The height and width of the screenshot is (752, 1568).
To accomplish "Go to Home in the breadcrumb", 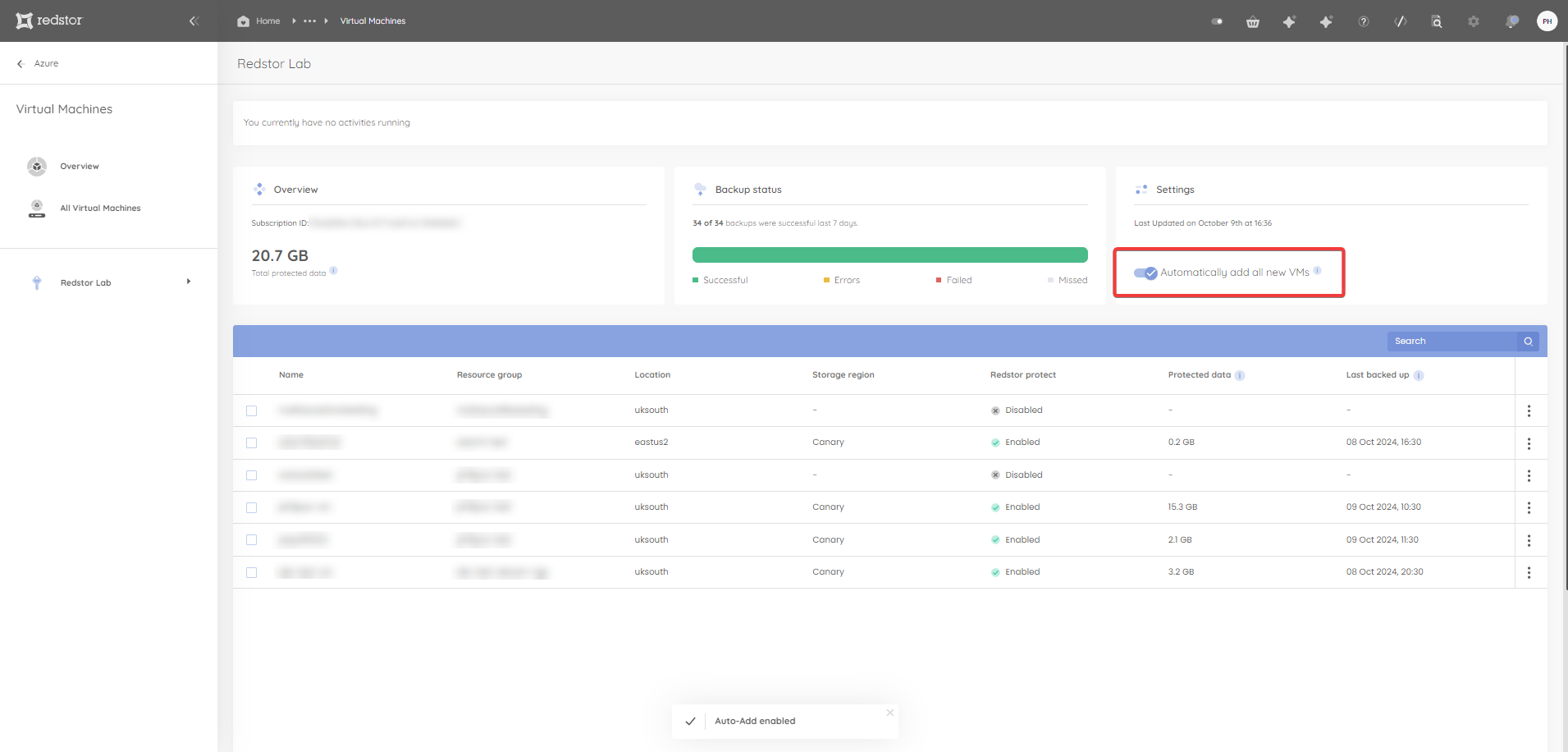I will (x=267, y=21).
